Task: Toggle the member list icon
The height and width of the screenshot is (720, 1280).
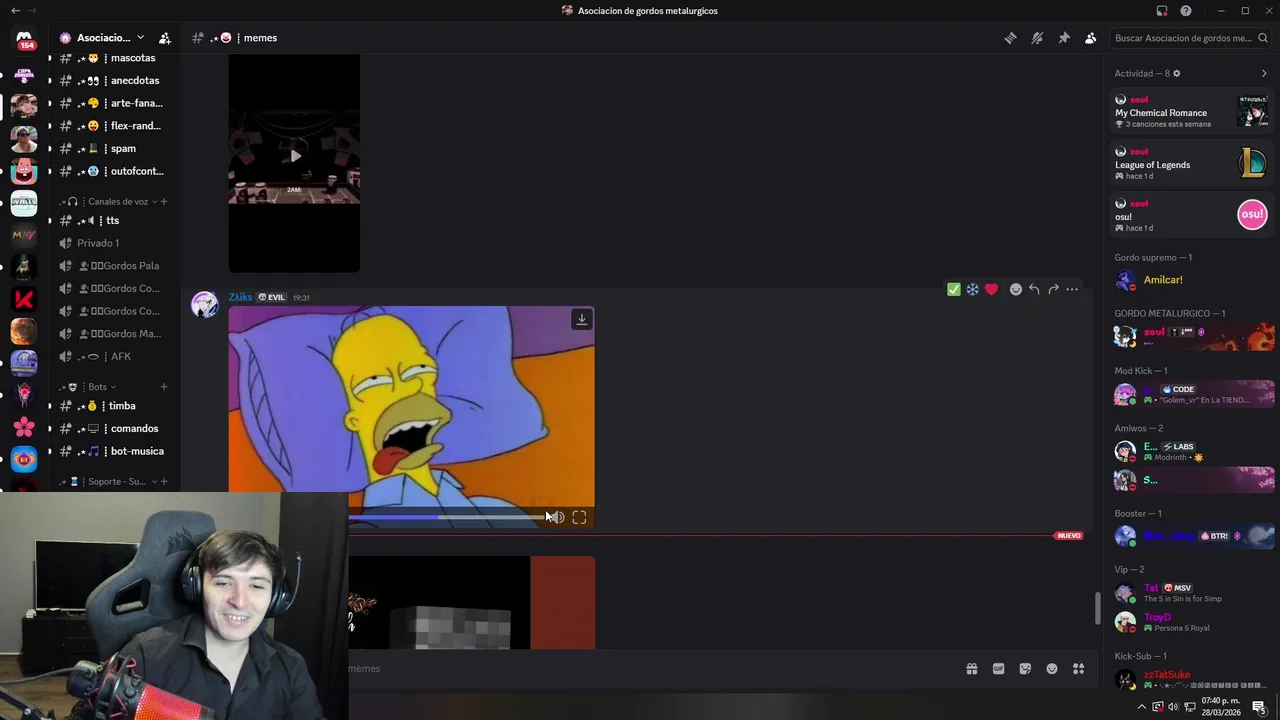Action: (x=1090, y=38)
